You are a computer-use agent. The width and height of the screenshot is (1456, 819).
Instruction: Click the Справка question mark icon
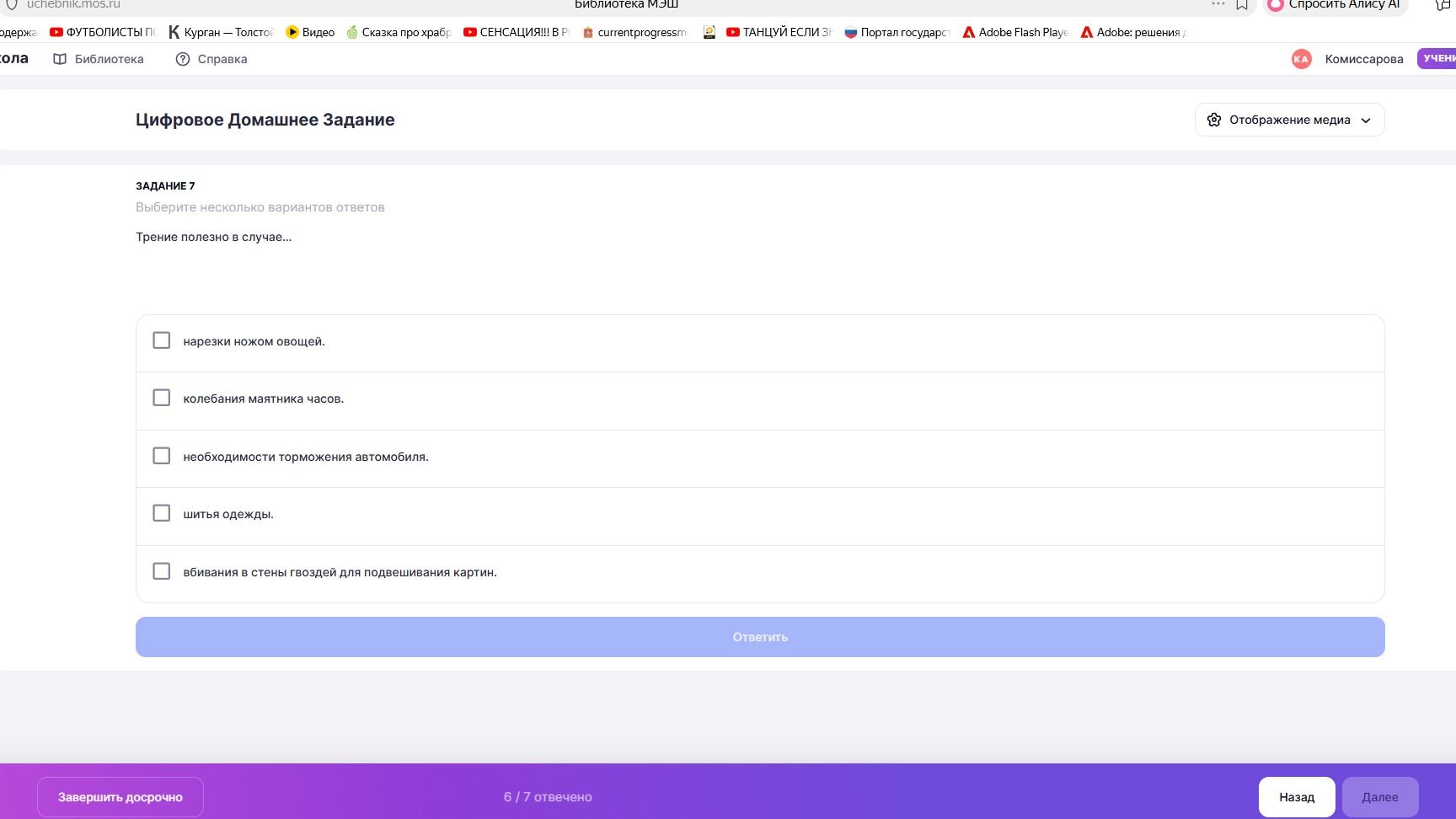pos(183,59)
